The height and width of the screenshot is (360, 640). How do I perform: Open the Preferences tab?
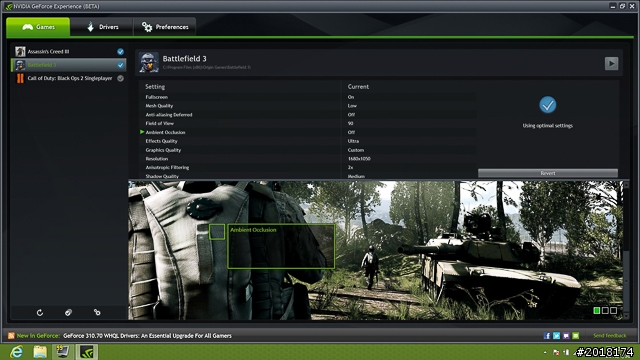[x=164, y=27]
